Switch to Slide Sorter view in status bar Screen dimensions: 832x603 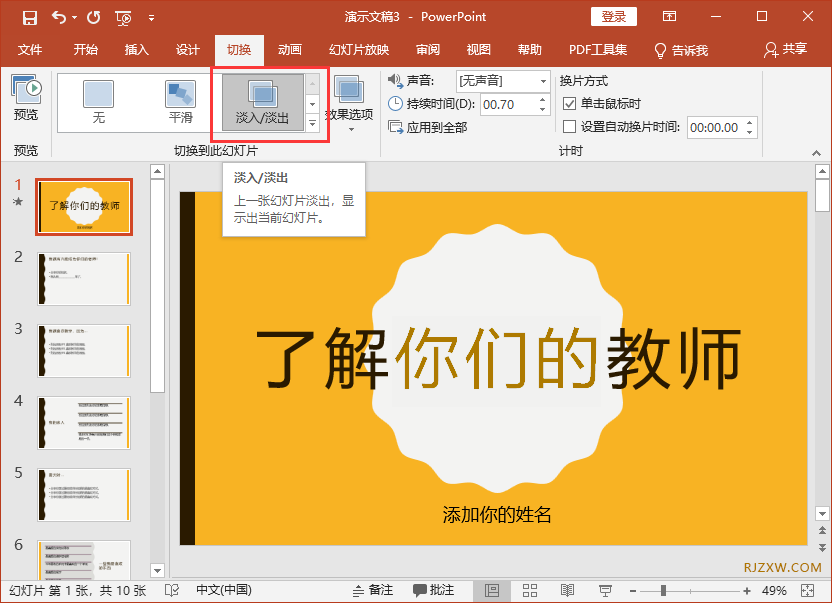(x=530, y=590)
